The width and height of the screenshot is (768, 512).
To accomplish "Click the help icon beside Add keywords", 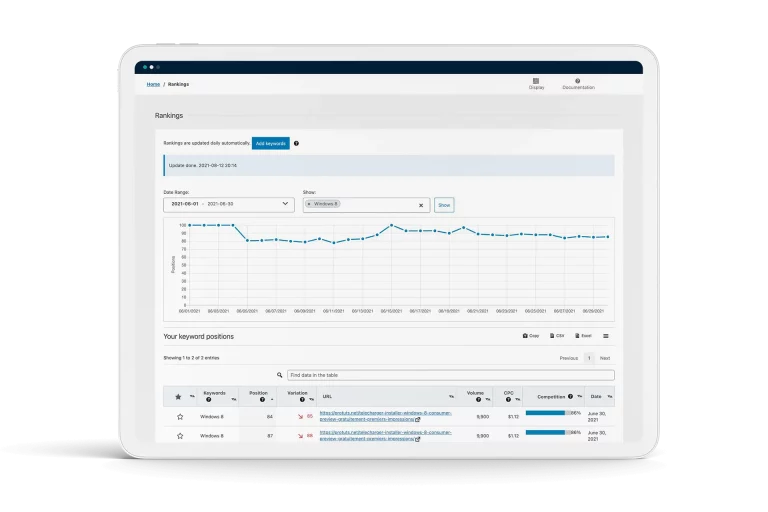I will (x=296, y=143).
